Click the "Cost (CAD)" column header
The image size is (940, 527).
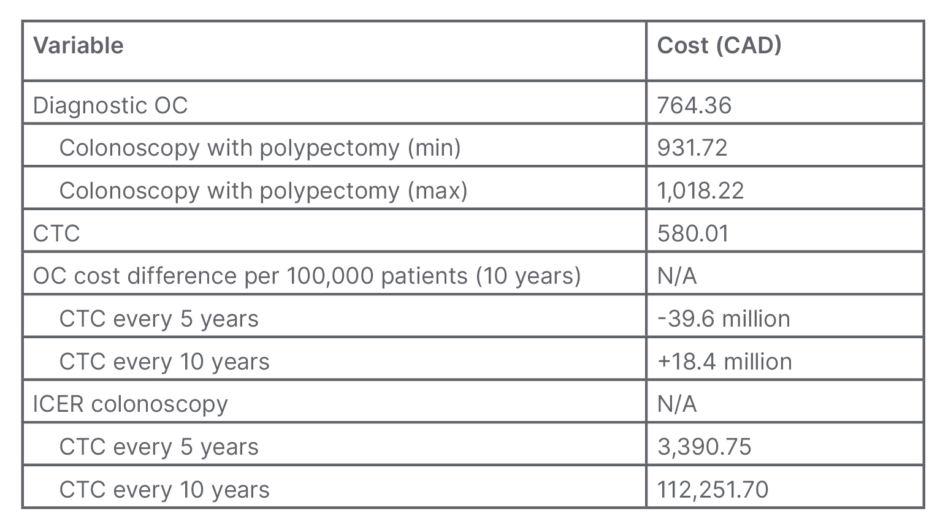[719, 46]
